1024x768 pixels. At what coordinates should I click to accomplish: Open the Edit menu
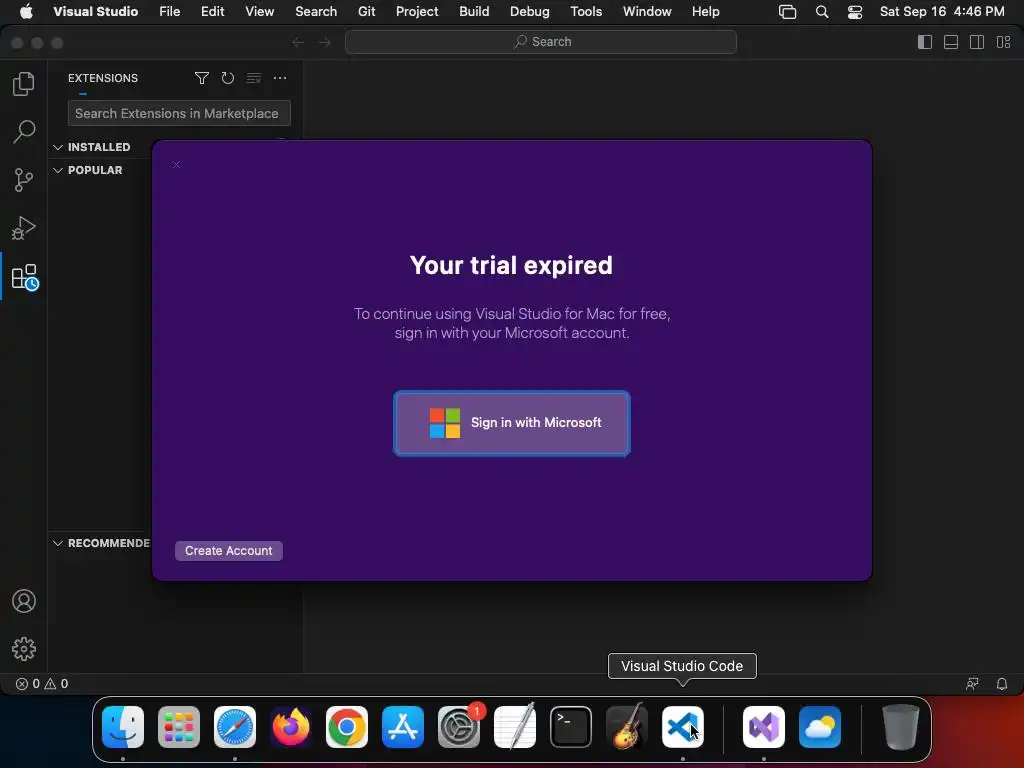pos(213,12)
